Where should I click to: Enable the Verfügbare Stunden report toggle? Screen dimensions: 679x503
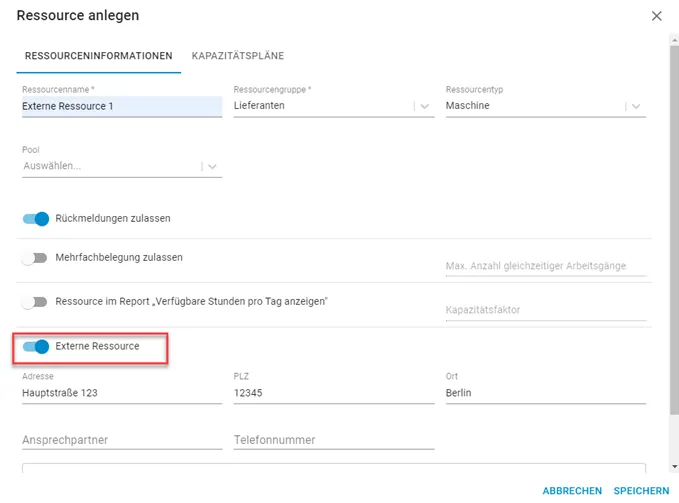tap(35, 302)
